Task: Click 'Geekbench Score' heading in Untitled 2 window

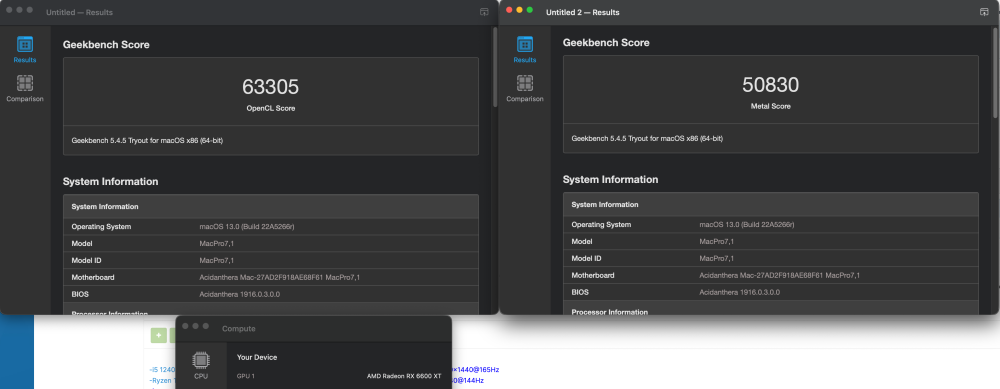Action: pyautogui.click(x=606, y=43)
